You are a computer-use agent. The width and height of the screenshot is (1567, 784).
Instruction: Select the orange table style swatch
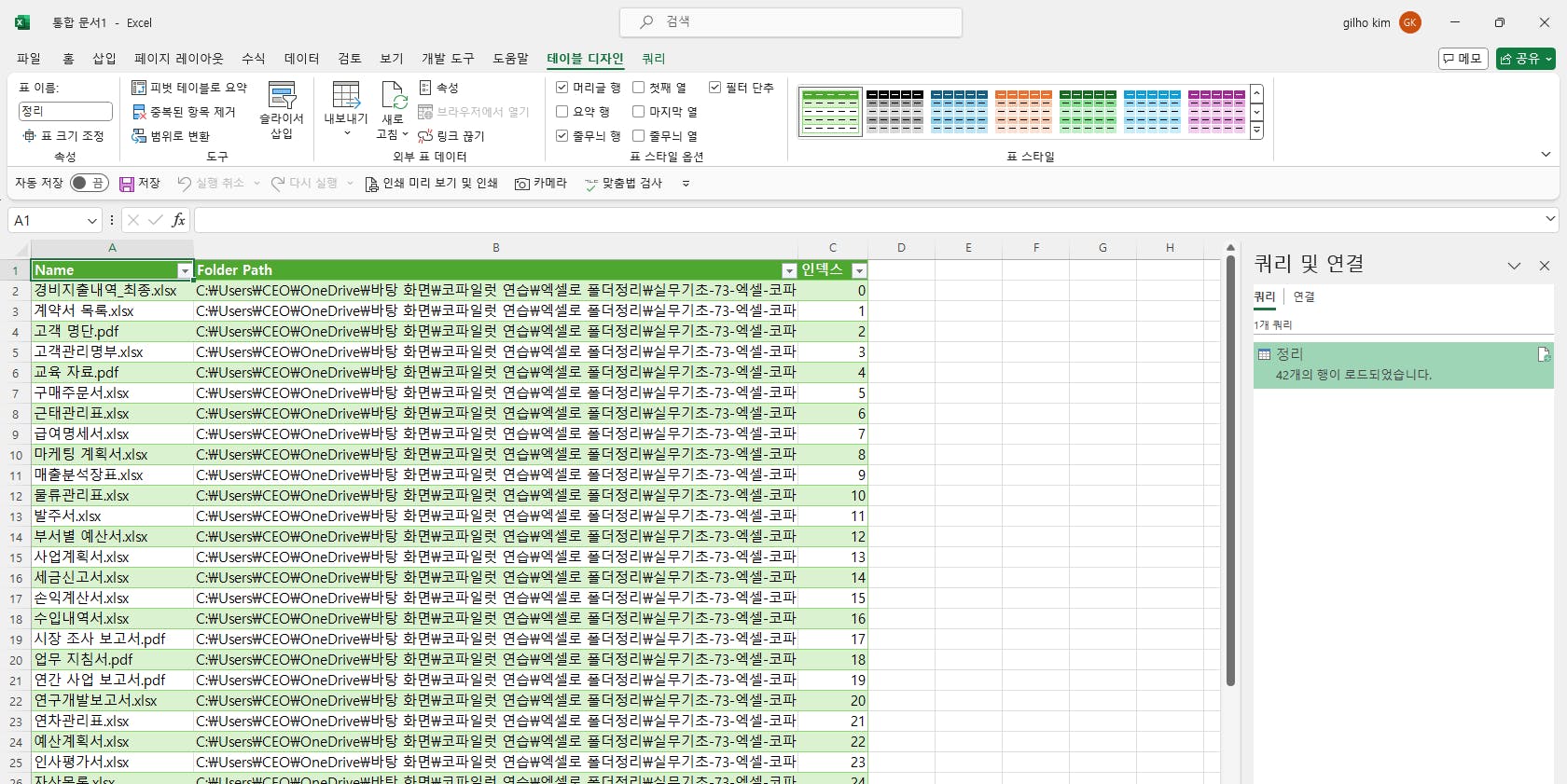click(x=1023, y=111)
